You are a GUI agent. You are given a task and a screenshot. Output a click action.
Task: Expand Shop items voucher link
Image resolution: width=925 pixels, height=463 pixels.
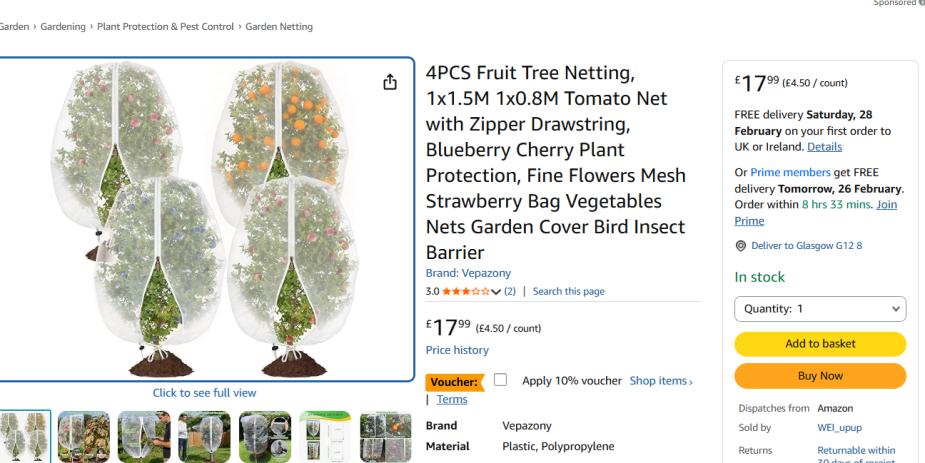click(661, 381)
